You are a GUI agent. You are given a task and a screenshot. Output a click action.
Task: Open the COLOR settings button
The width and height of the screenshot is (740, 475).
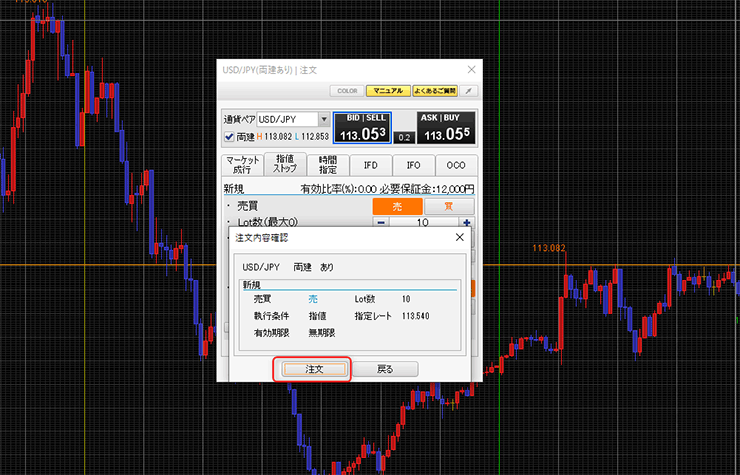(x=346, y=91)
